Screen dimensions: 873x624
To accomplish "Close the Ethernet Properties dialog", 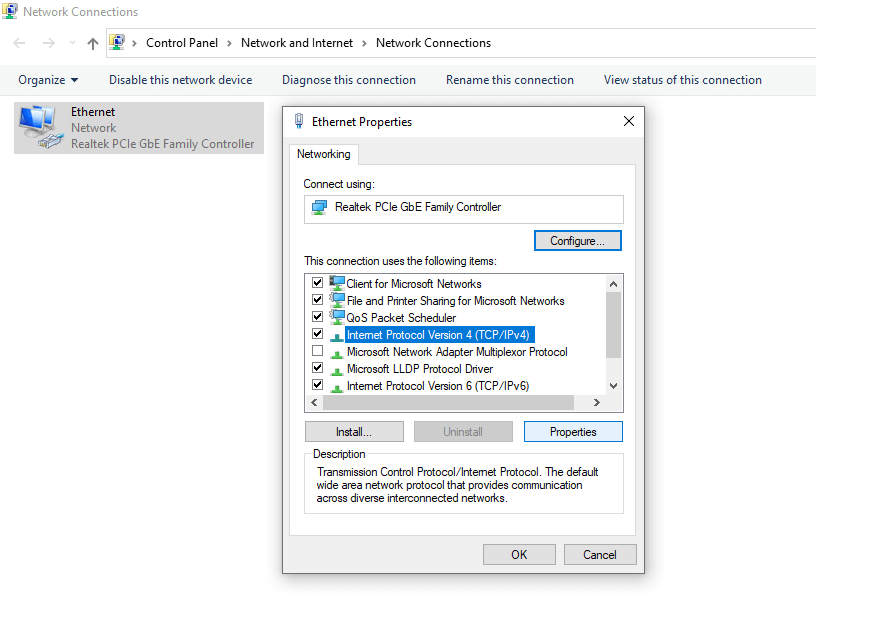I will point(629,121).
